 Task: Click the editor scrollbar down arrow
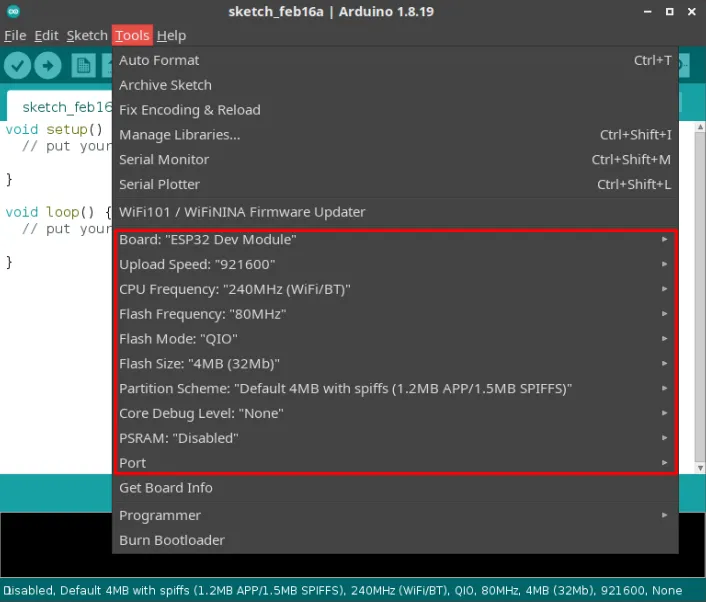point(700,468)
